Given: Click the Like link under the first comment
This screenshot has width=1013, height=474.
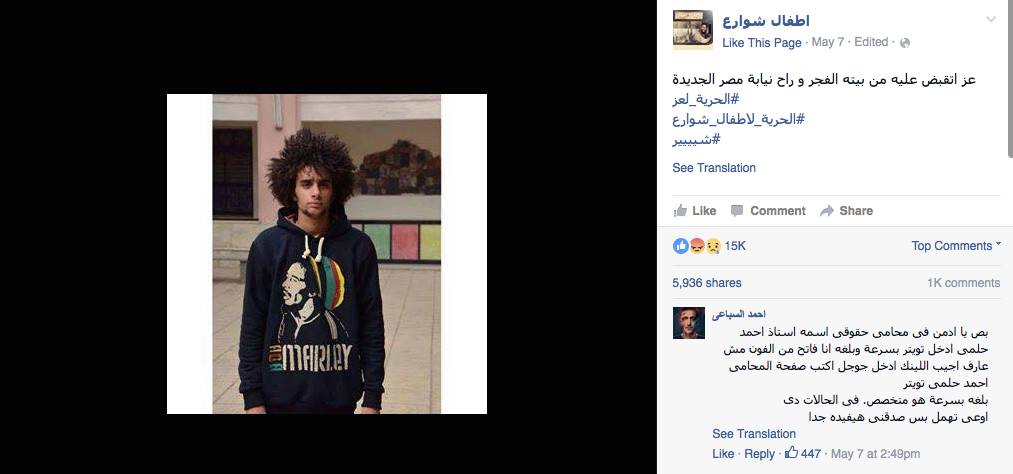Looking at the screenshot, I should click(723, 454).
